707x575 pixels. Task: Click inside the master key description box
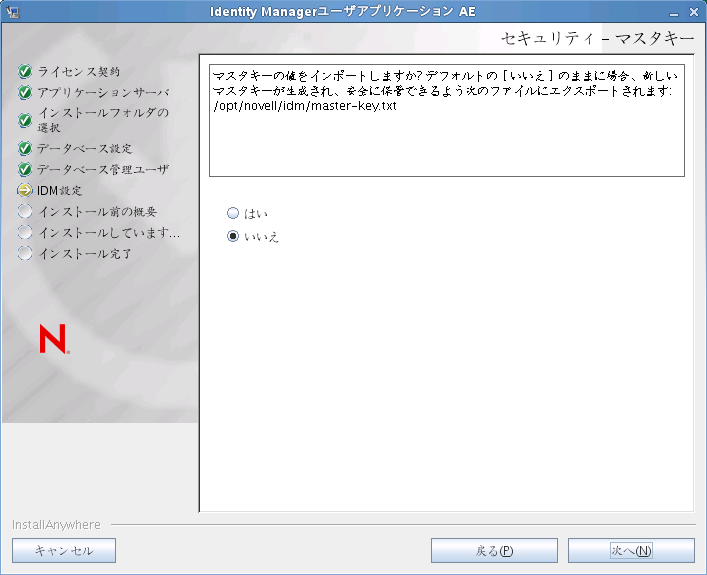click(x=447, y=120)
